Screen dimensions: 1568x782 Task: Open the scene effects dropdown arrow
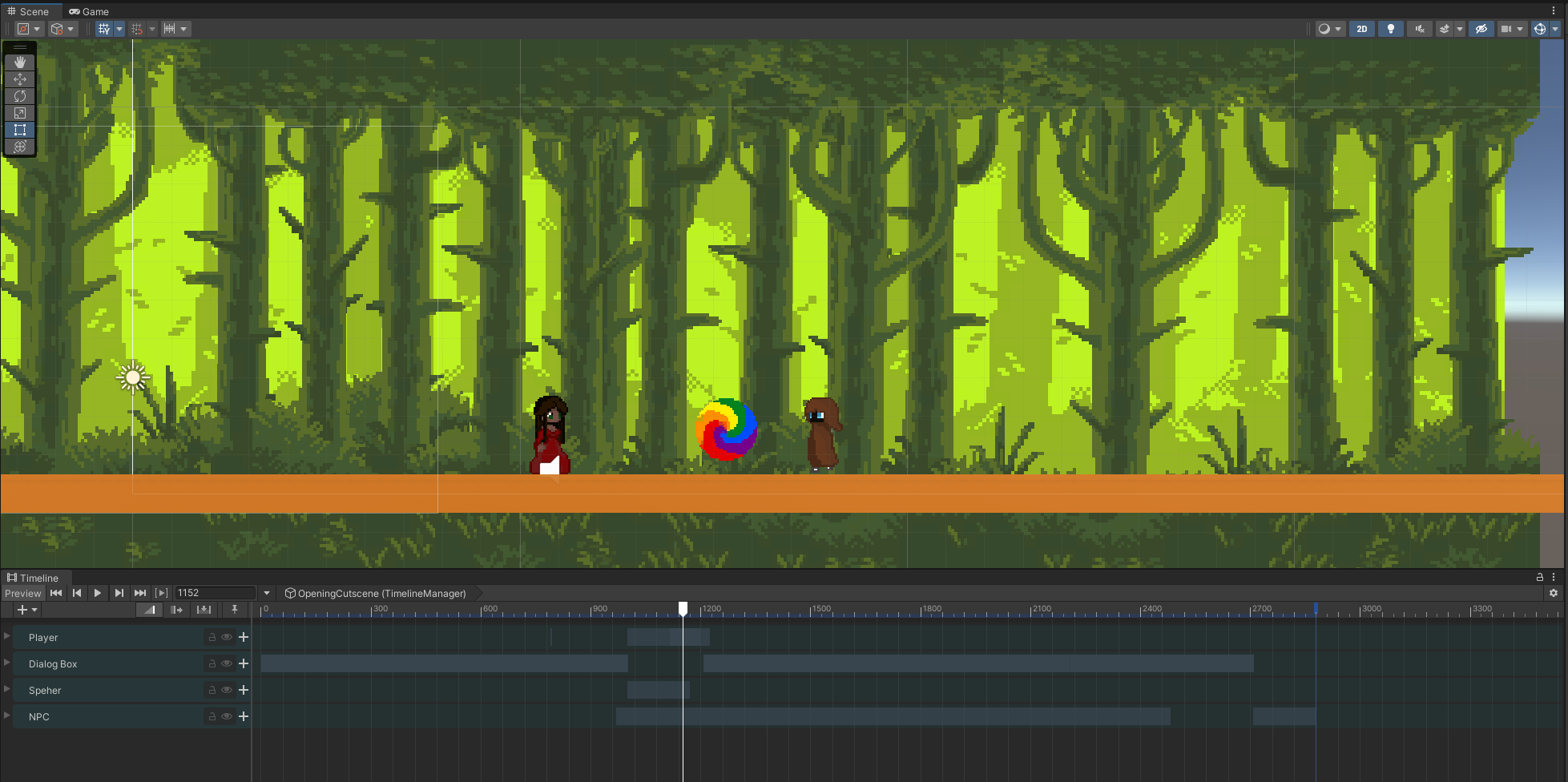1460,29
